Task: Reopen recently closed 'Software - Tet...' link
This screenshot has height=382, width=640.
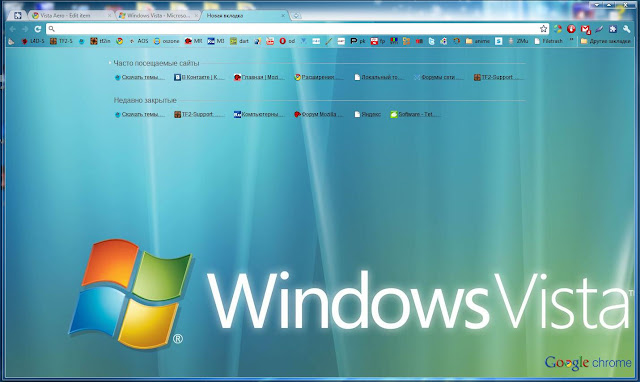Action: pyautogui.click(x=415, y=114)
